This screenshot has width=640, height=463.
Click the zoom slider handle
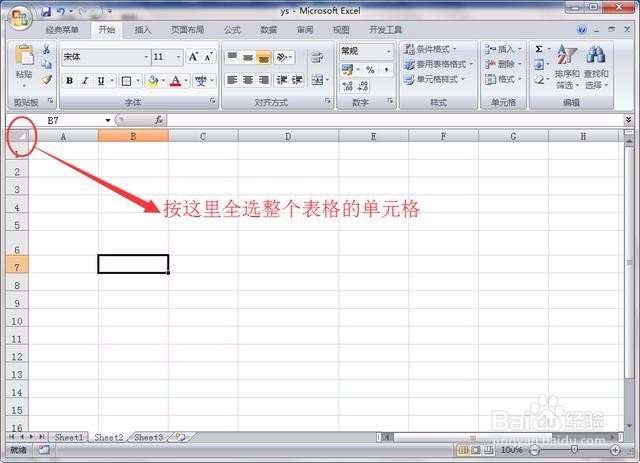[574, 450]
